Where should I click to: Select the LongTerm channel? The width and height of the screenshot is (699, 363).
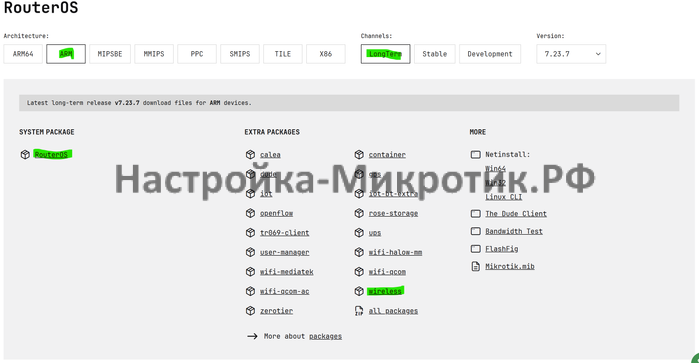(x=385, y=54)
